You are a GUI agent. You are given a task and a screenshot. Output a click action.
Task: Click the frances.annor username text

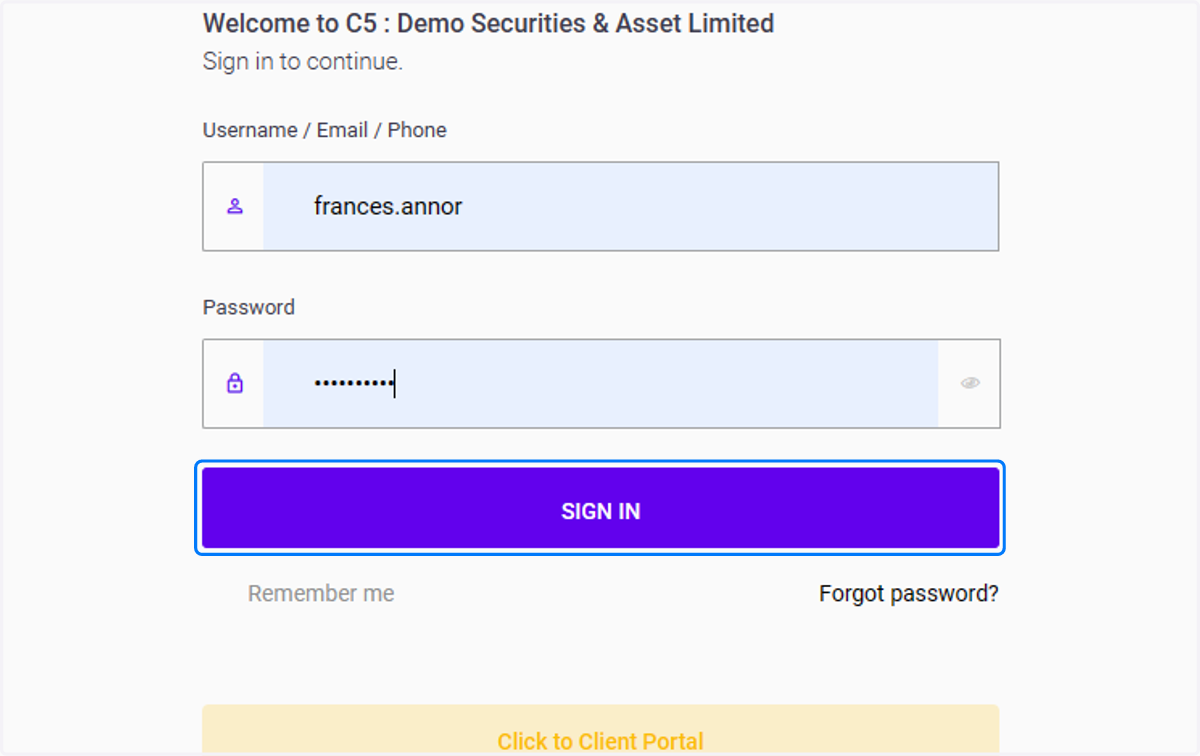pos(388,207)
